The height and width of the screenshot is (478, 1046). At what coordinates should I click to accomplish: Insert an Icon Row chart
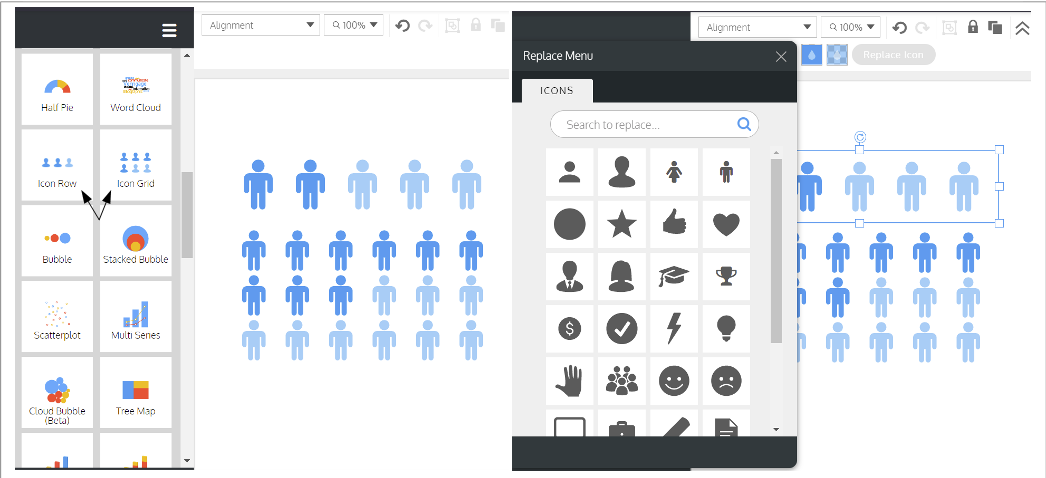point(57,165)
